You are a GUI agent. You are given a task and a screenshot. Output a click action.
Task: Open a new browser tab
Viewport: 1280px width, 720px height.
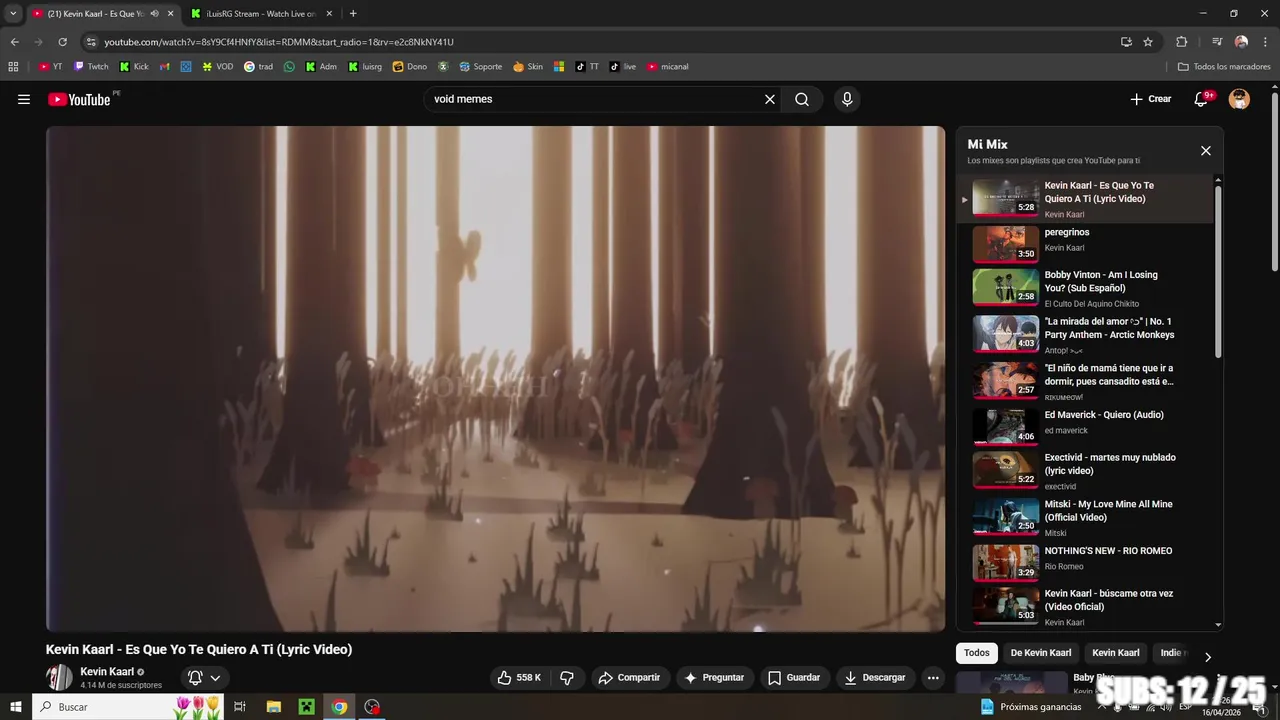pyautogui.click(x=353, y=13)
